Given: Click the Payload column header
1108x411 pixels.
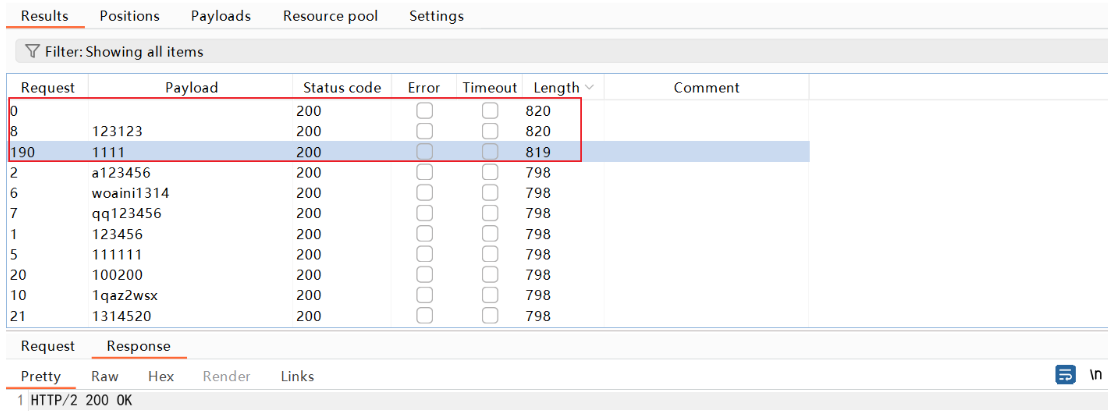Looking at the screenshot, I should [x=191, y=88].
